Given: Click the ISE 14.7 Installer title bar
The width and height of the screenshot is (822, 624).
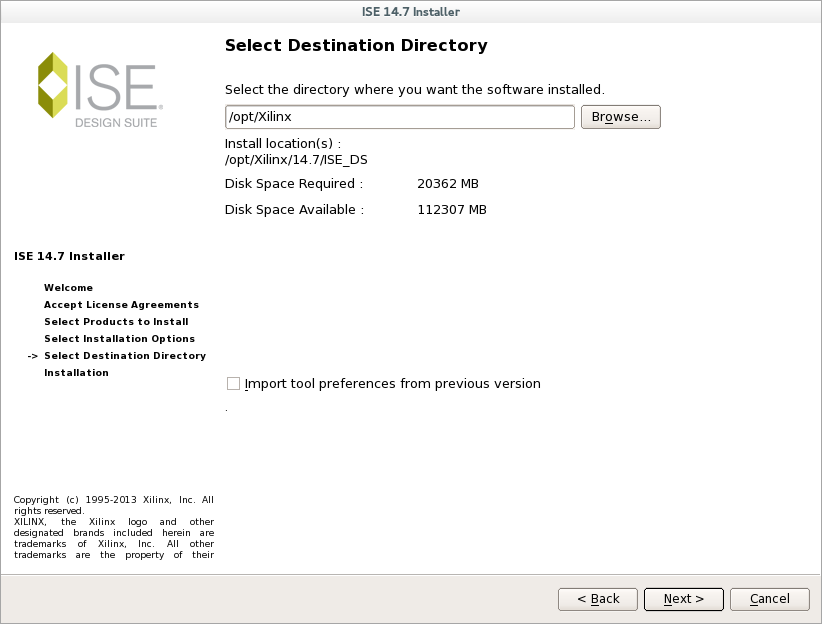Looking at the screenshot, I should coord(411,12).
